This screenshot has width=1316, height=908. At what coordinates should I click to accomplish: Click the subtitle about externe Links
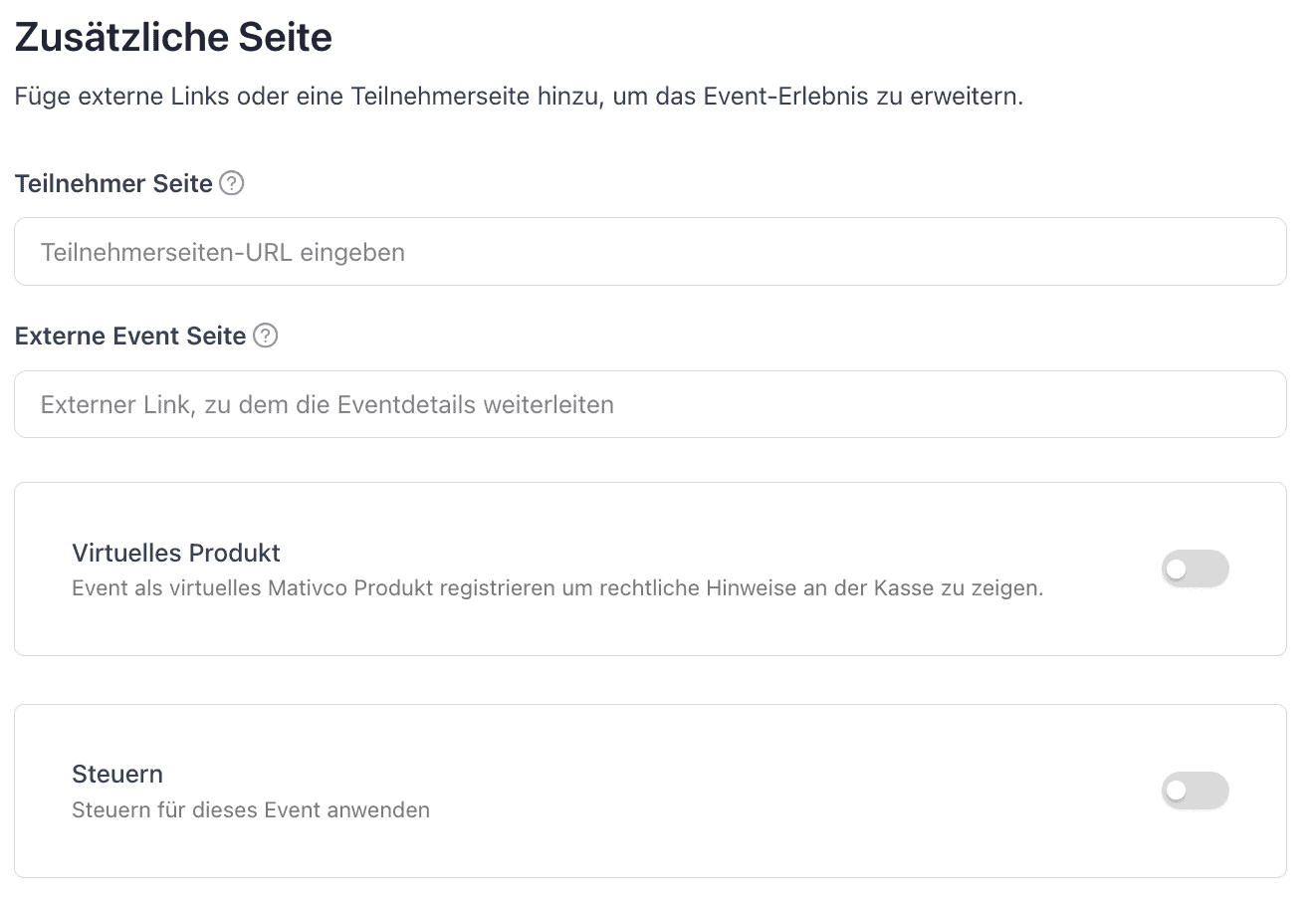pyautogui.click(x=518, y=98)
